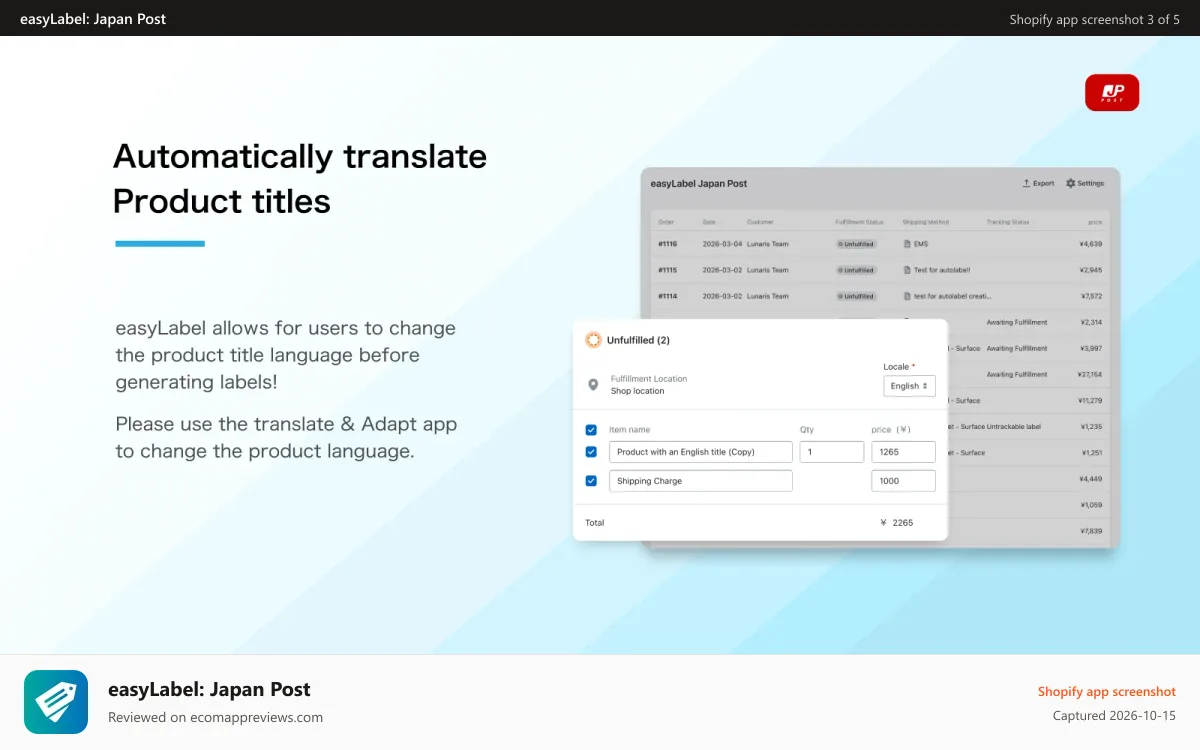
Task: Click the 'easyLabel: Japan Post' footer title
Action: pyautogui.click(x=209, y=689)
